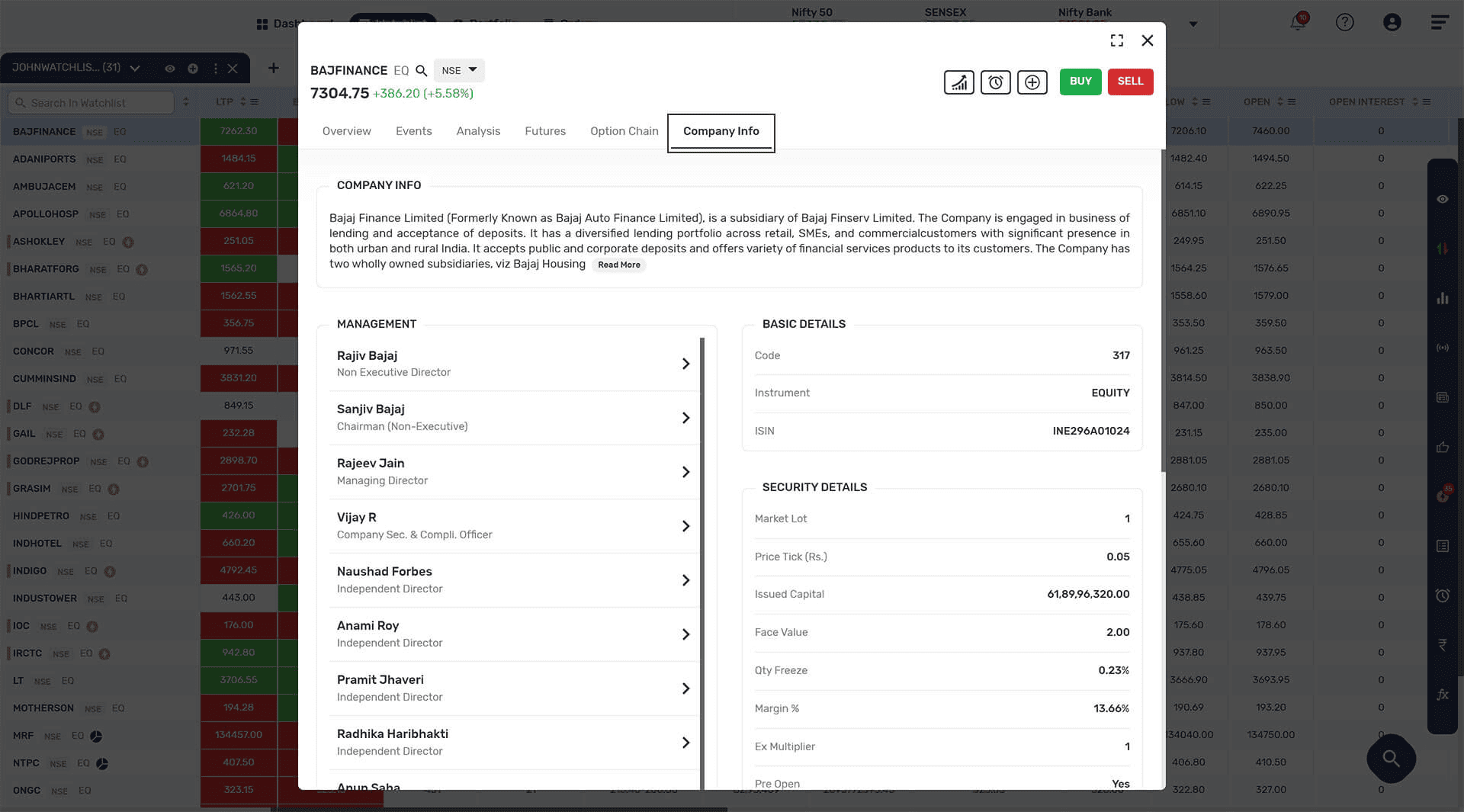Click the eye icon in the right sidebar
Image resolution: width=1464 pixels, height=812 pixels.
point(1443,199)
